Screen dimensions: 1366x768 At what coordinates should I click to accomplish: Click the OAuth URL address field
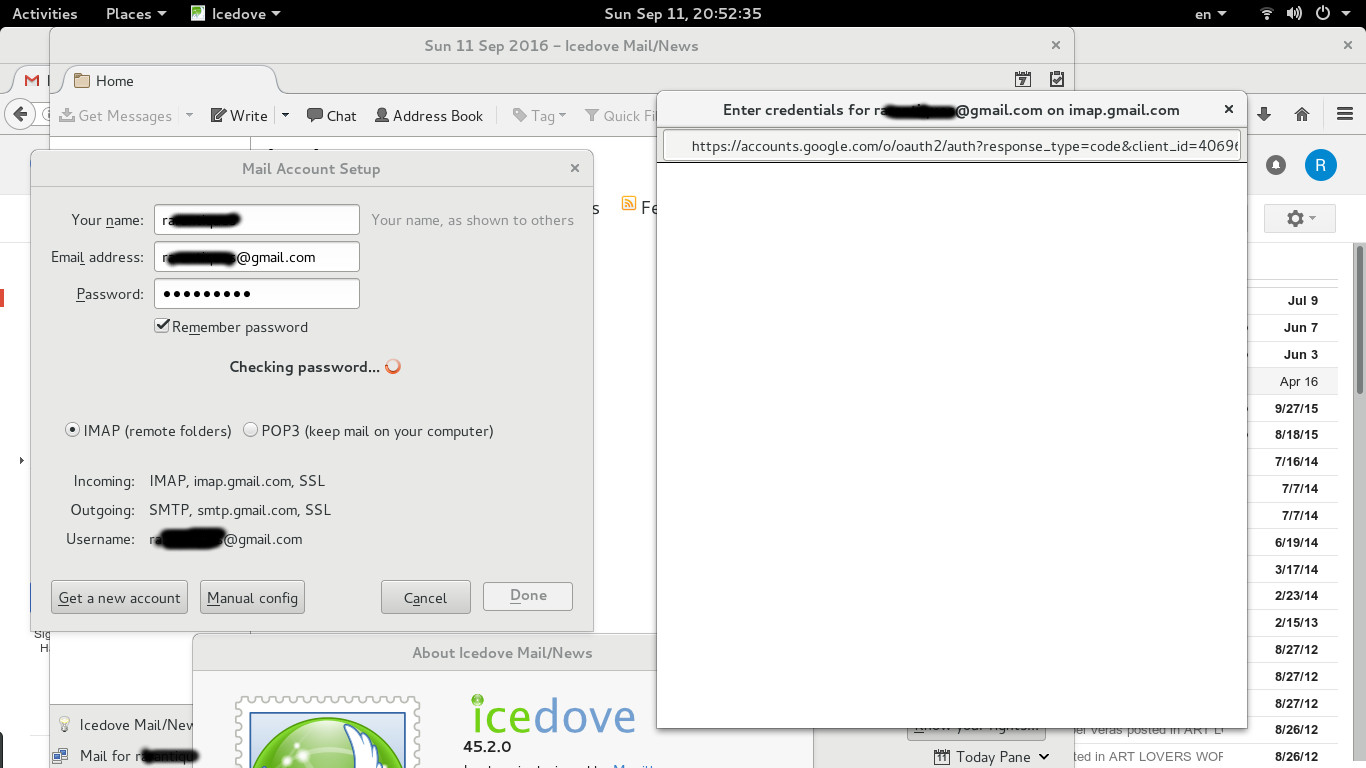(x=952, y=145)
